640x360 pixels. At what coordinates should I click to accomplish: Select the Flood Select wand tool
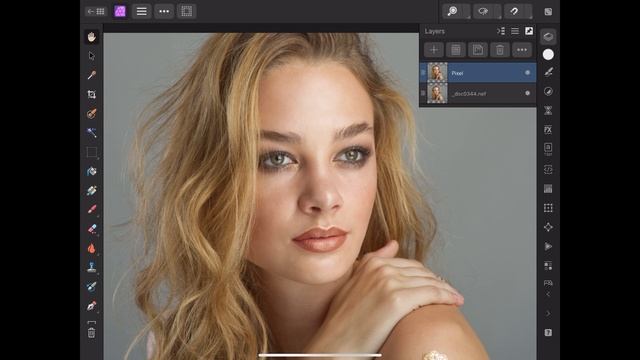pyautogui.click(x=91, y=132)
